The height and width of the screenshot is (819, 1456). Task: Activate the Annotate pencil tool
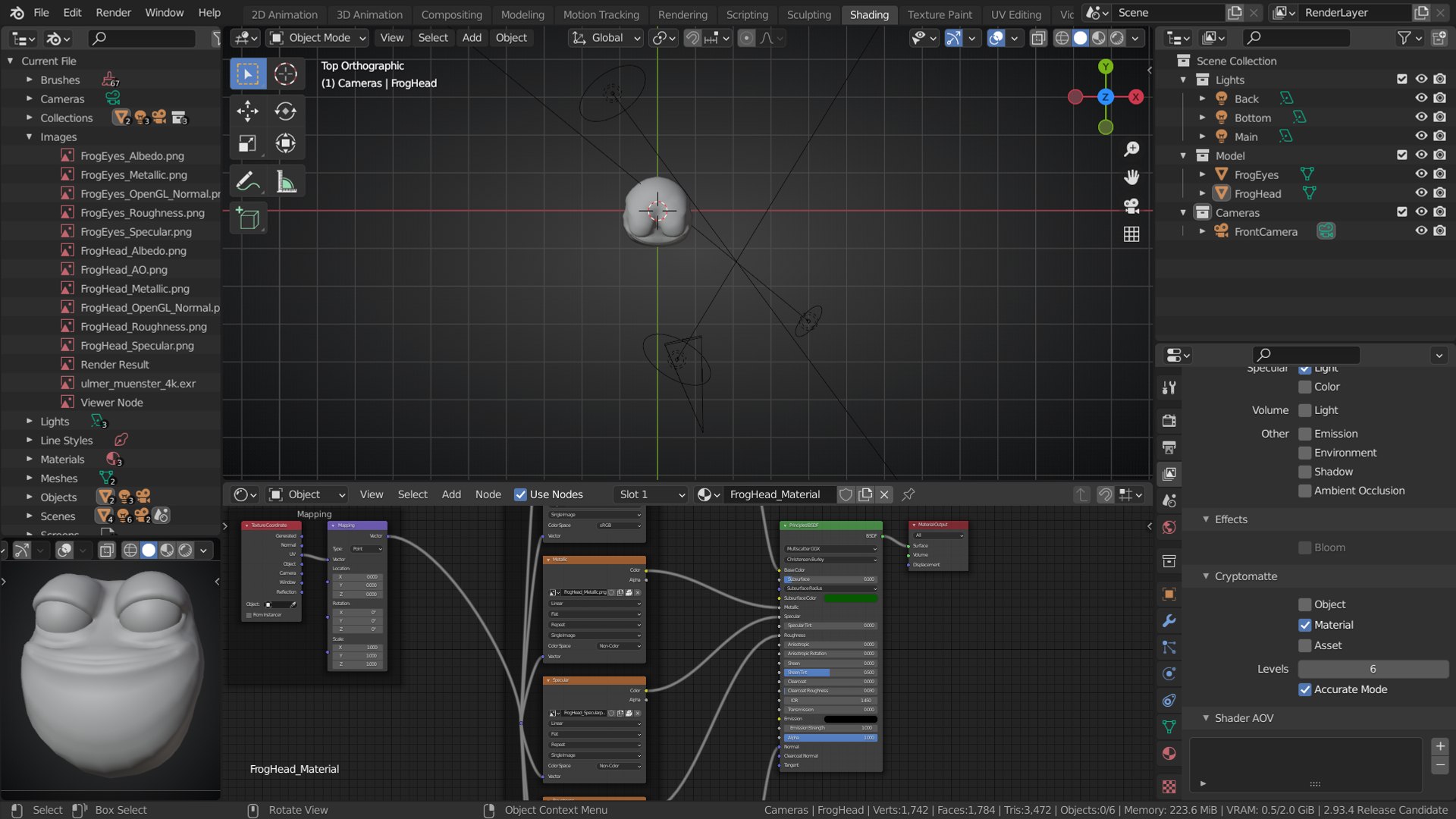click(247, 182)
